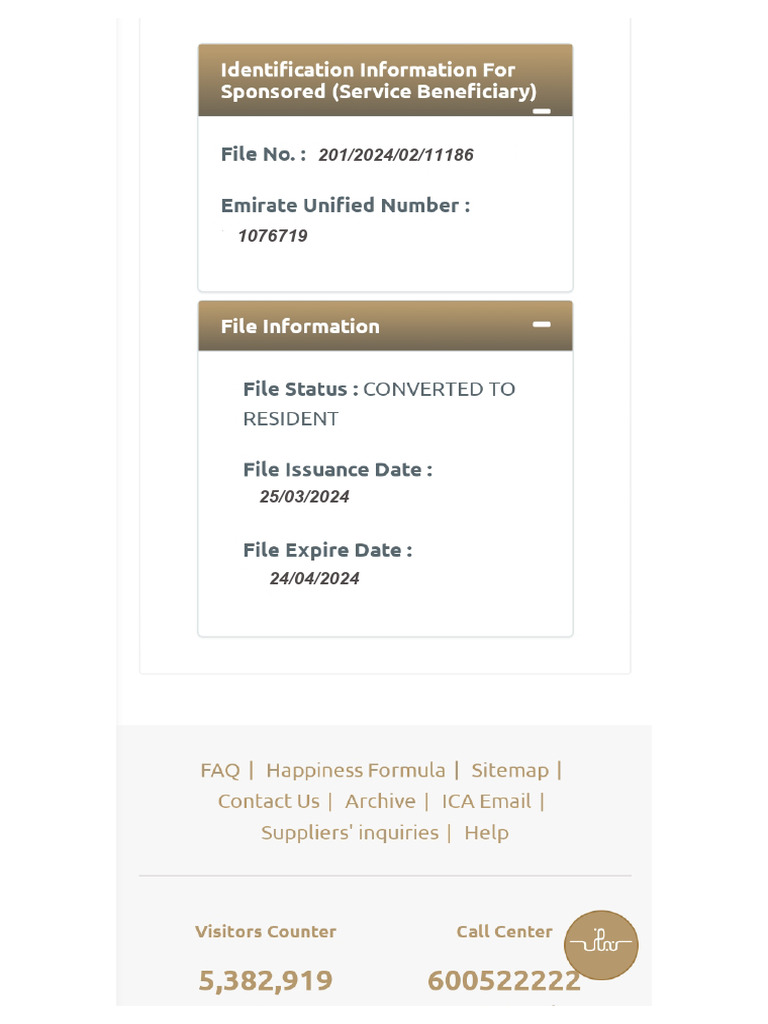Open the floating chat assistant icon
This screenshot has height=1024, width=768.
point(600,944)
